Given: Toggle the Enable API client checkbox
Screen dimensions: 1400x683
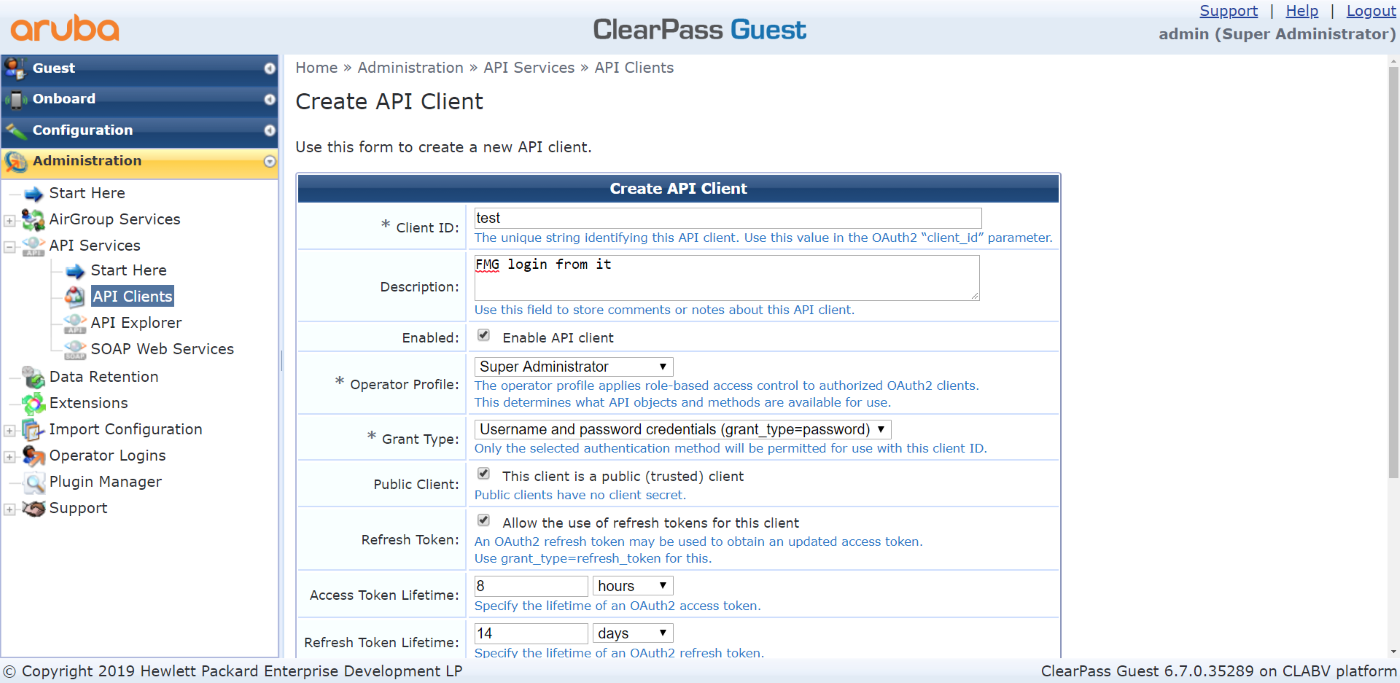Looking at the screenshot, I should pos(484,336).
